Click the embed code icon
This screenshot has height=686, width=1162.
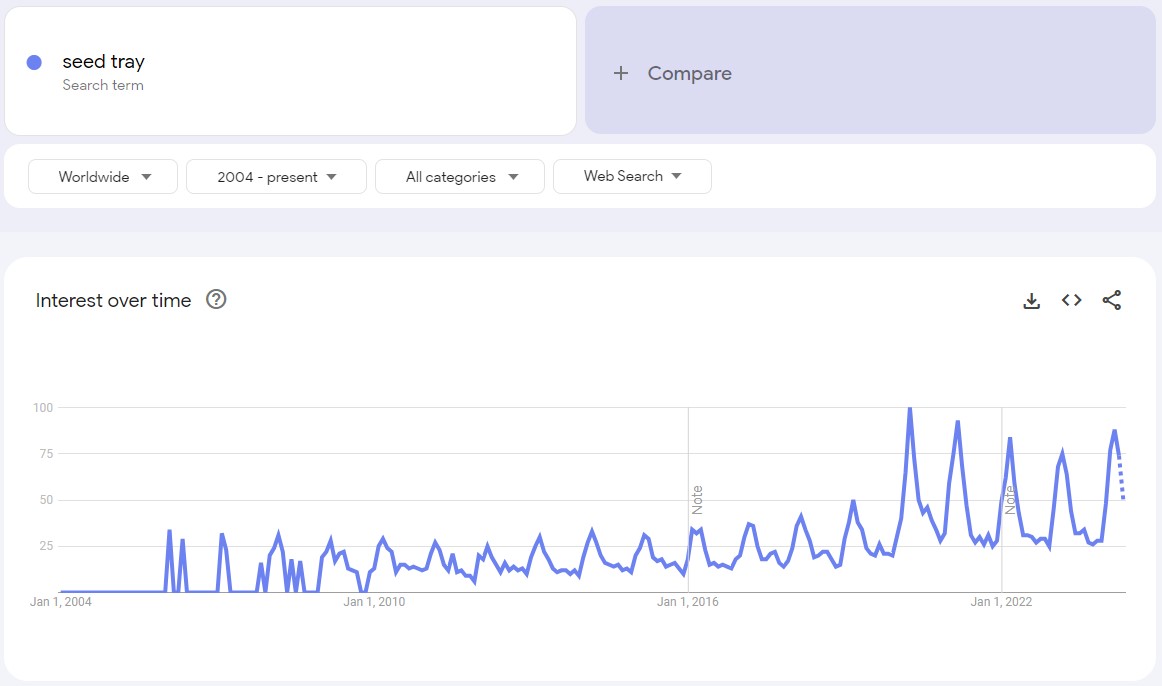pos(1072,300)
